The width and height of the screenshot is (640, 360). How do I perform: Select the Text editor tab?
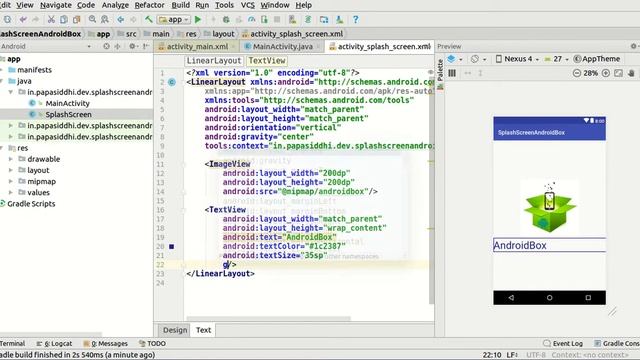[x=203, y=330]
